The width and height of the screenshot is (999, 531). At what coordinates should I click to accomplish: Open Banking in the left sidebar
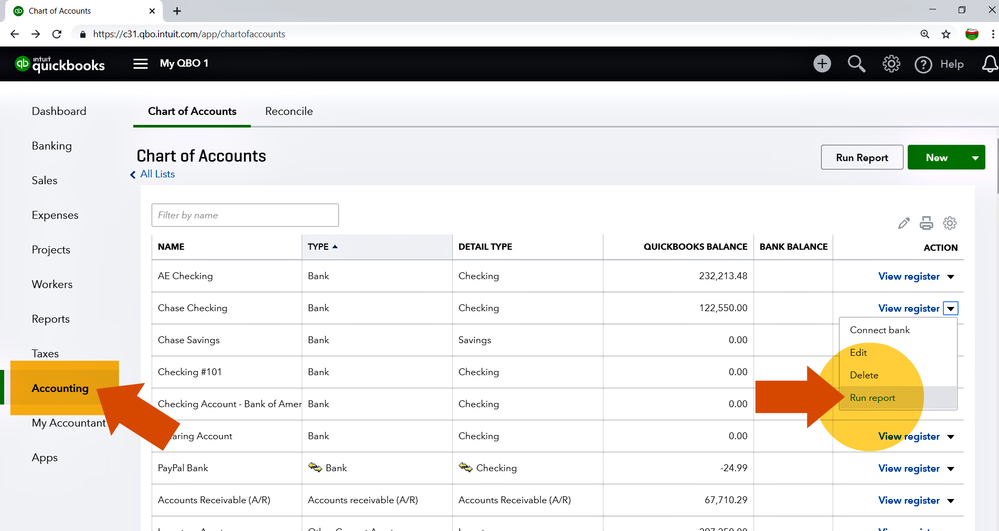[52, 146]
